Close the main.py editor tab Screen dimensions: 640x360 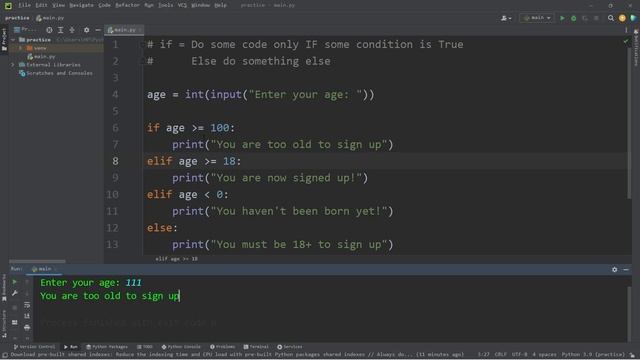point(140,30)
